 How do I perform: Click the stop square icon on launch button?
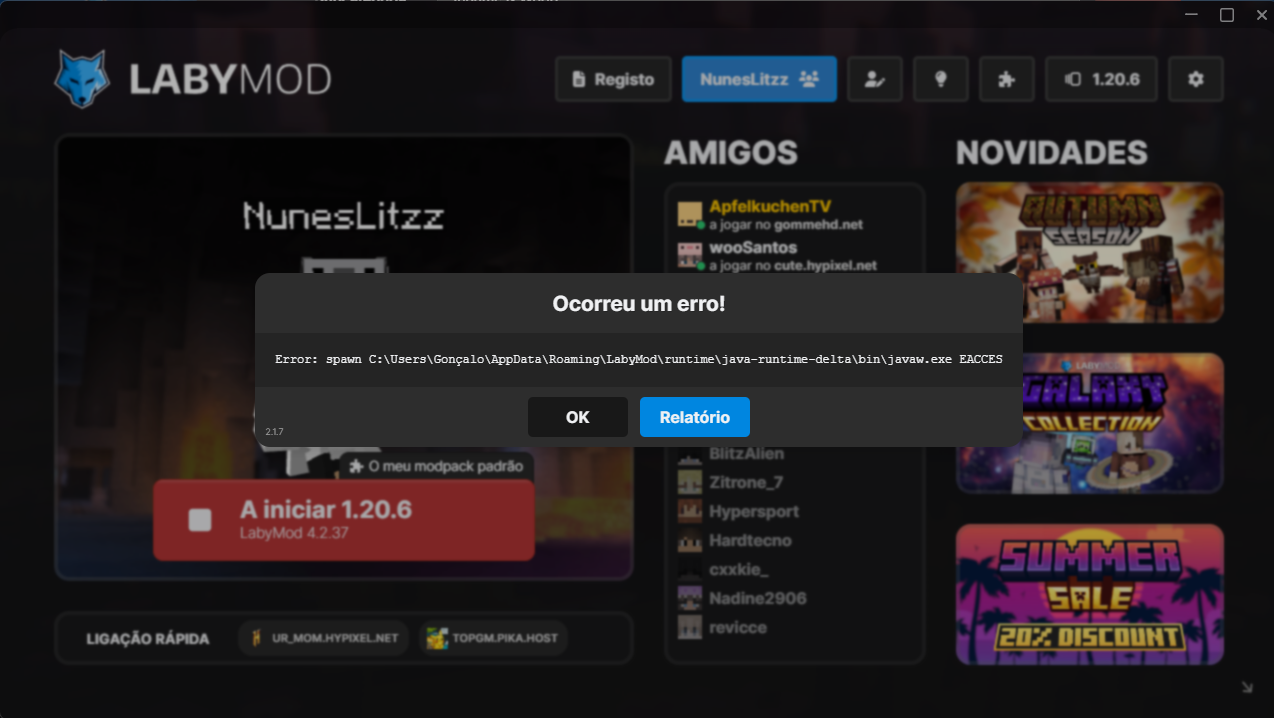point(200,520)
